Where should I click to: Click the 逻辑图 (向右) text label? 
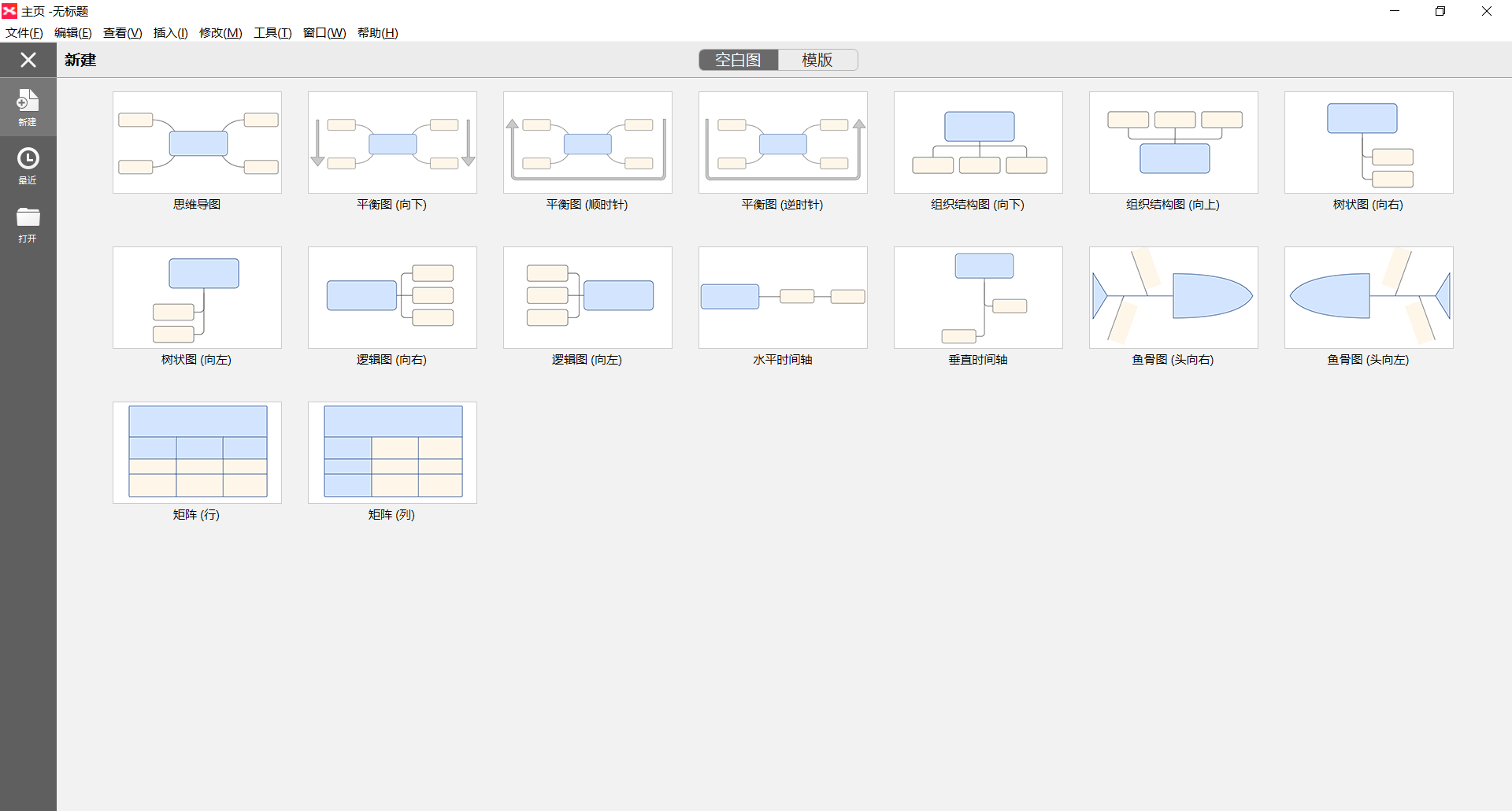pos(391,360)
